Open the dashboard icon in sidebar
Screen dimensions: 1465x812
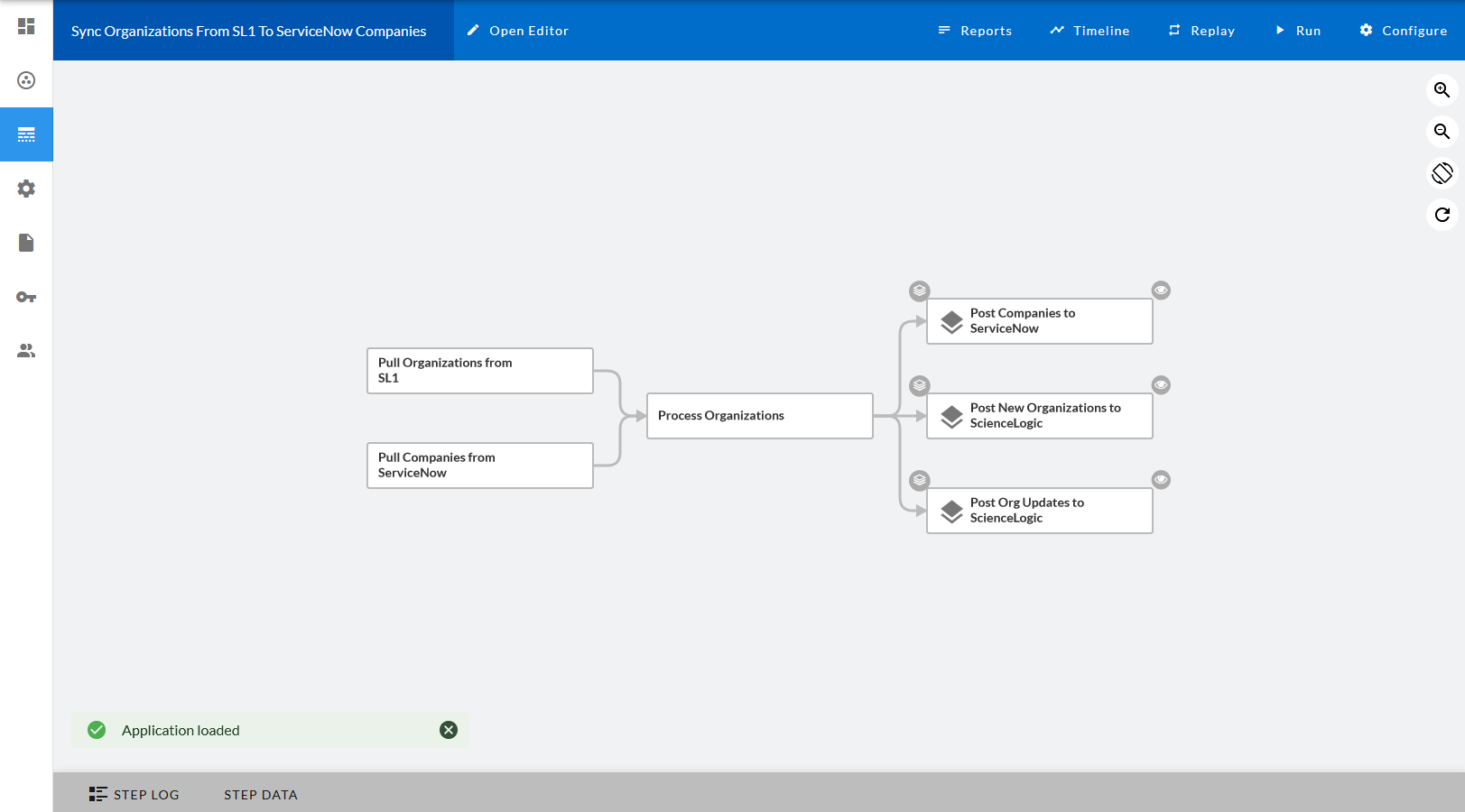pyautogui.click(x=26, y=26)
